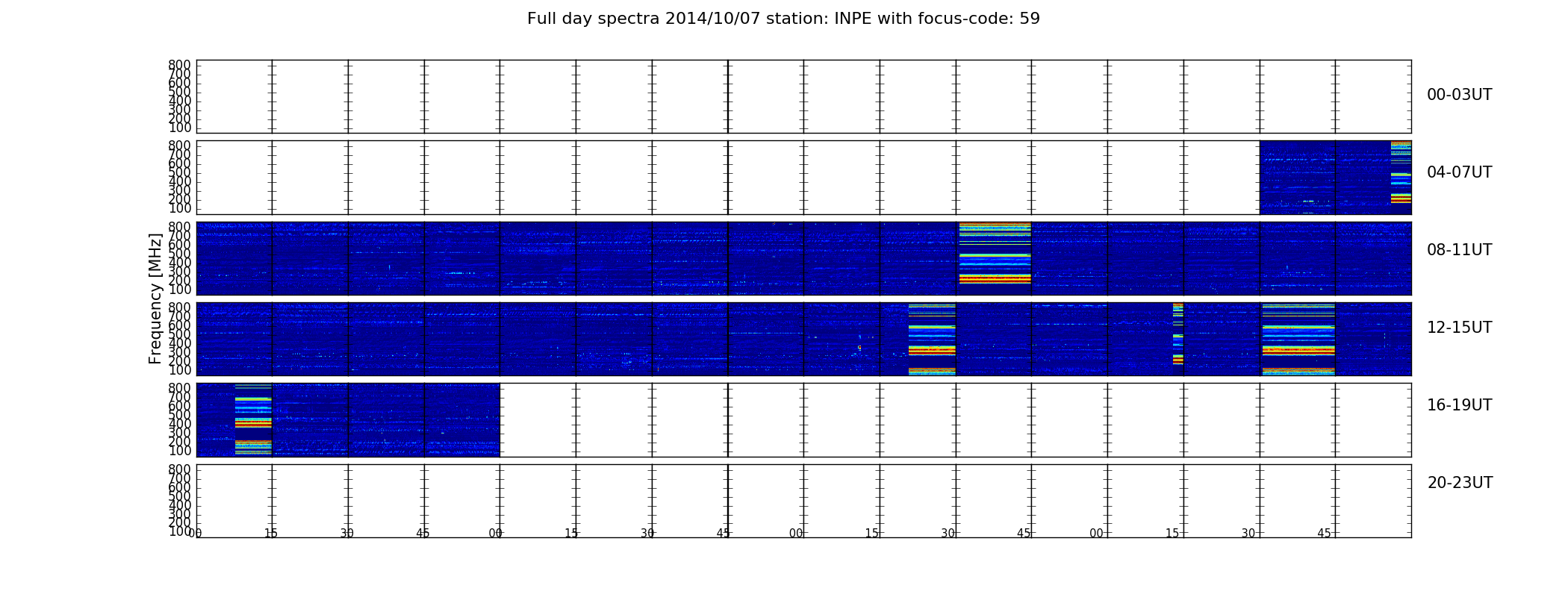
Task: Click the "12-15UT" row label
Action: pyautogui.click(x=1459, y=328)
